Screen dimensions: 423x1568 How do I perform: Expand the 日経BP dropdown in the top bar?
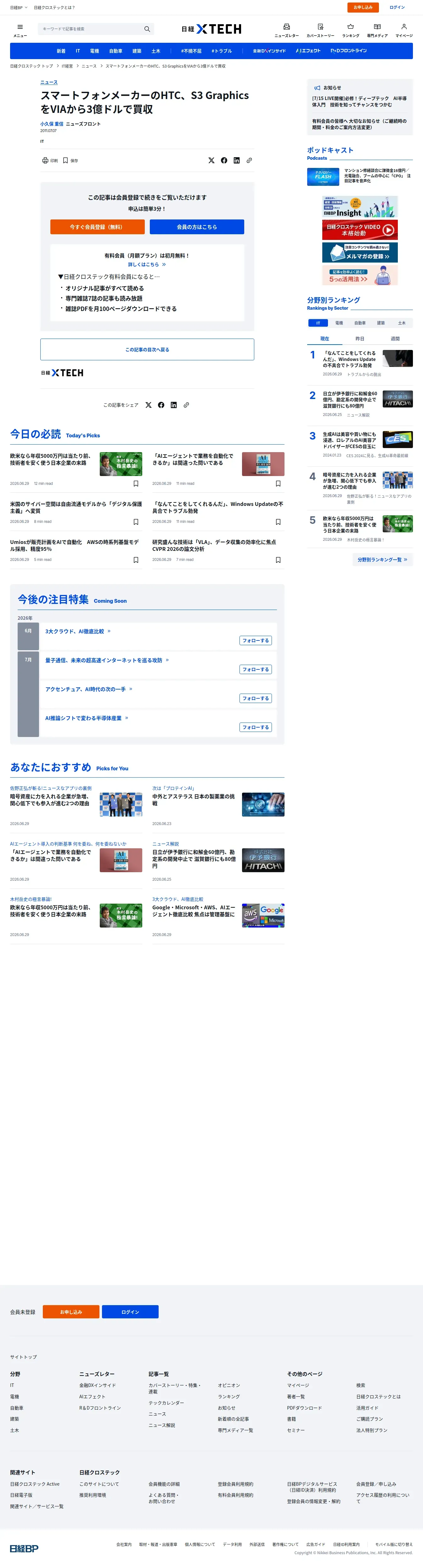(18, 7)
